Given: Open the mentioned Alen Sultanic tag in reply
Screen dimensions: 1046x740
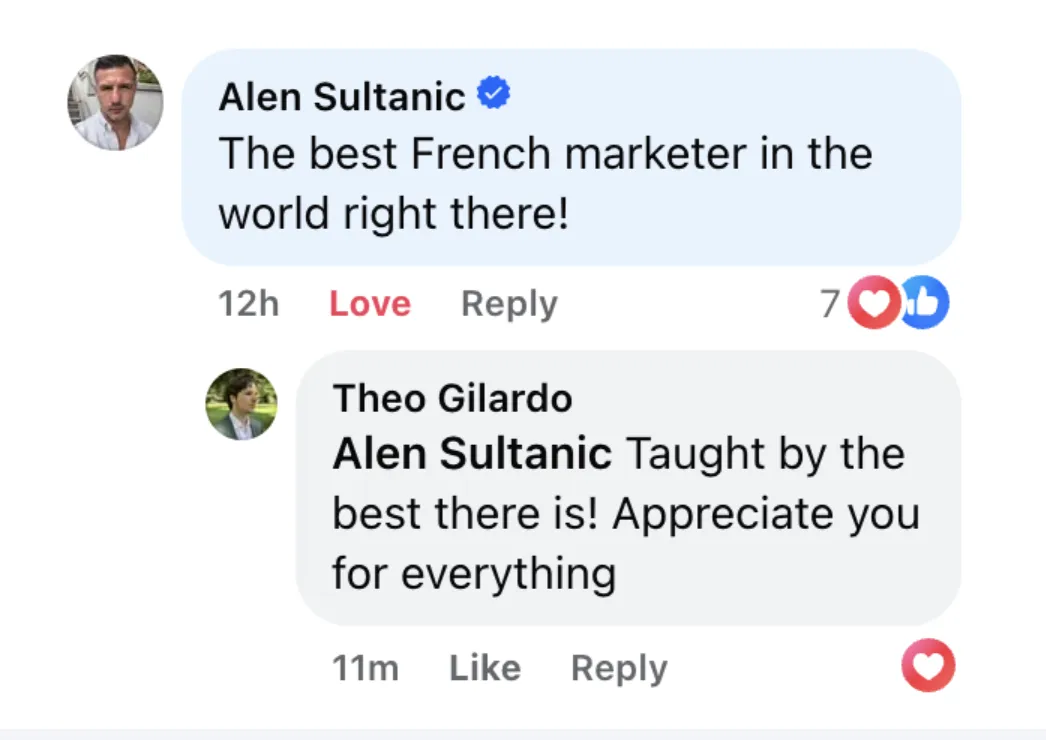Looking at the screenshot, I should [x=472, y=454].
